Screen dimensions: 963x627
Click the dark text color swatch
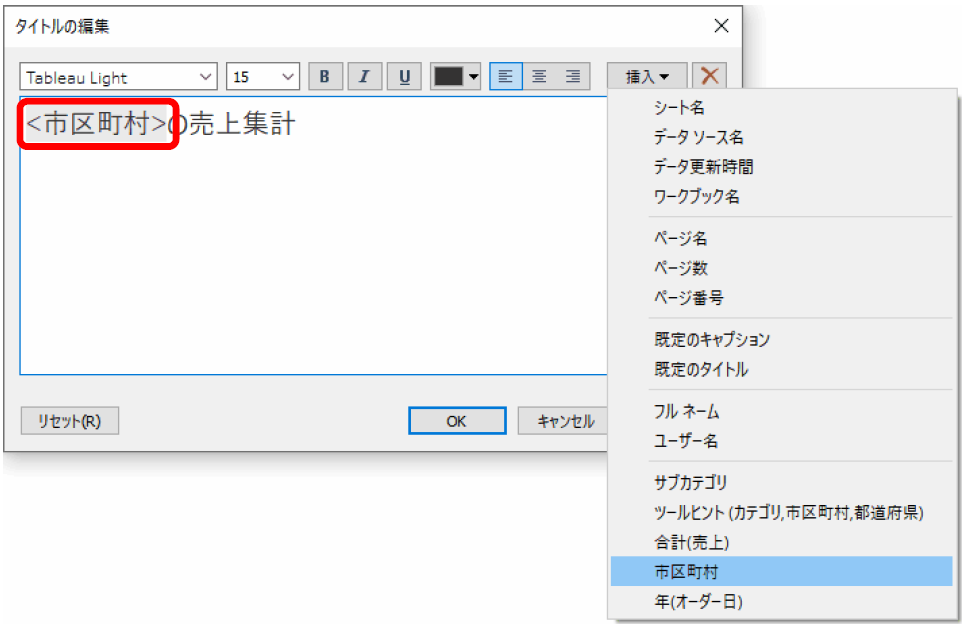[448, 77]
